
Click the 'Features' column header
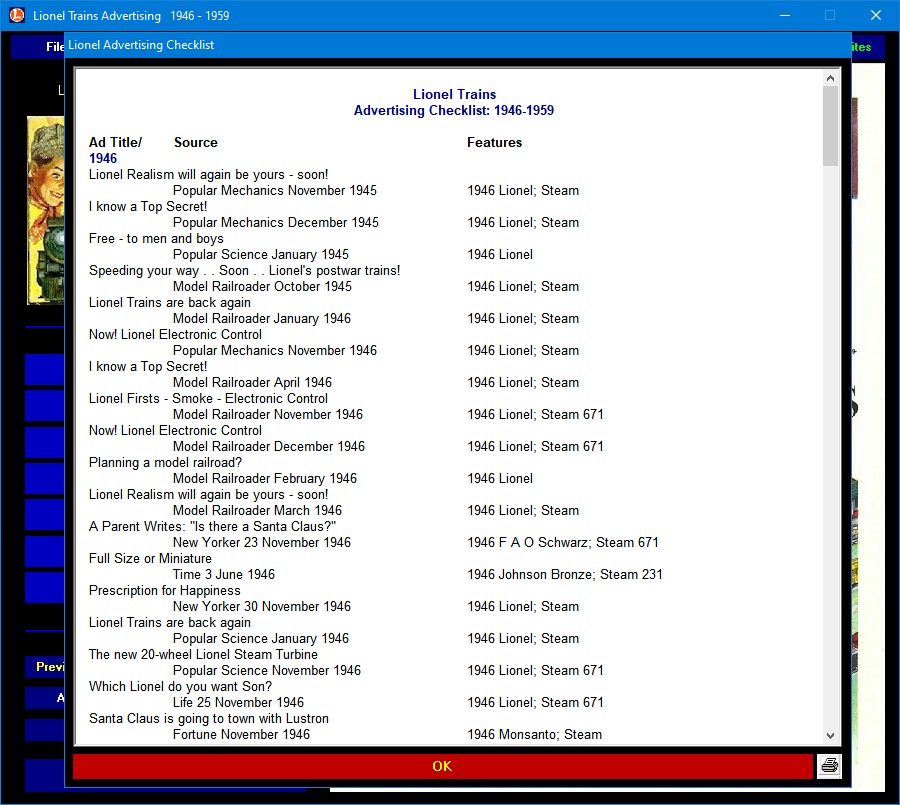[x=494, y=142]
